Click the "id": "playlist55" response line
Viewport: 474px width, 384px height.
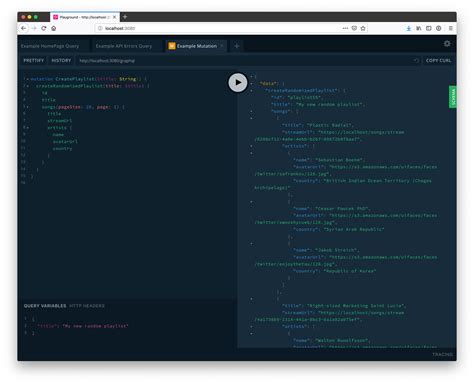pos(296,97)
